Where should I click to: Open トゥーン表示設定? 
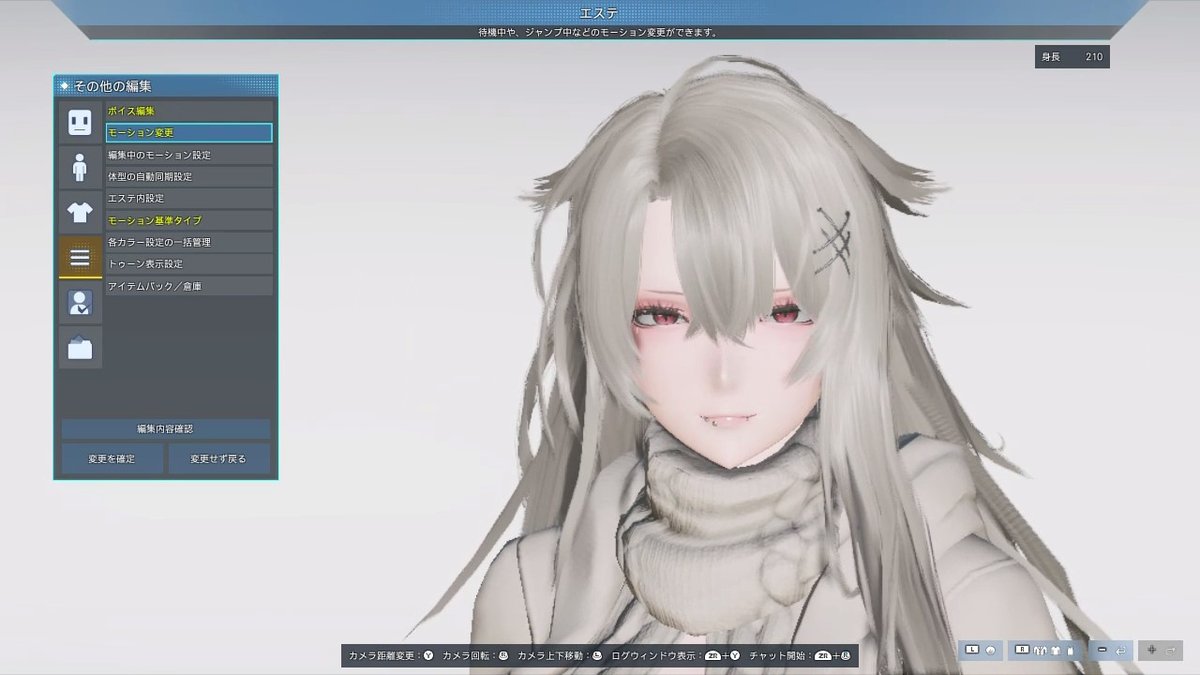(x=189, y=264)
